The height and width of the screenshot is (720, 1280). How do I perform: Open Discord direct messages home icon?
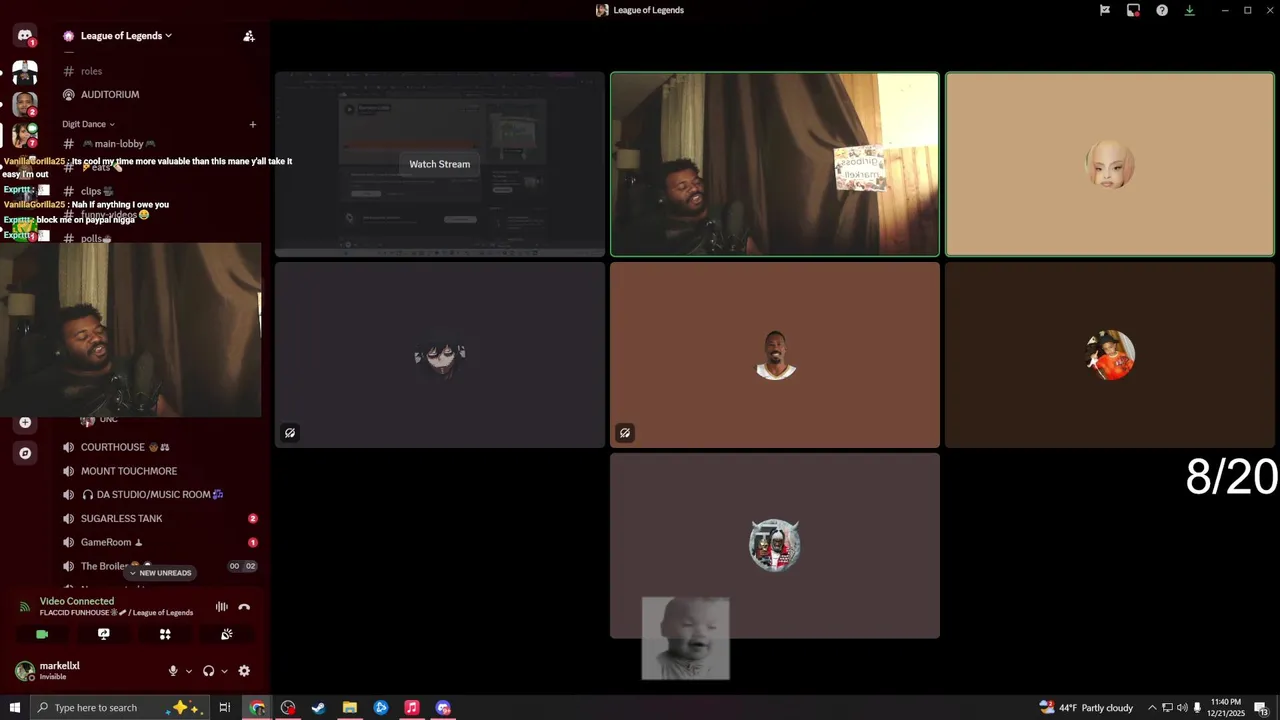pos(25,36)
